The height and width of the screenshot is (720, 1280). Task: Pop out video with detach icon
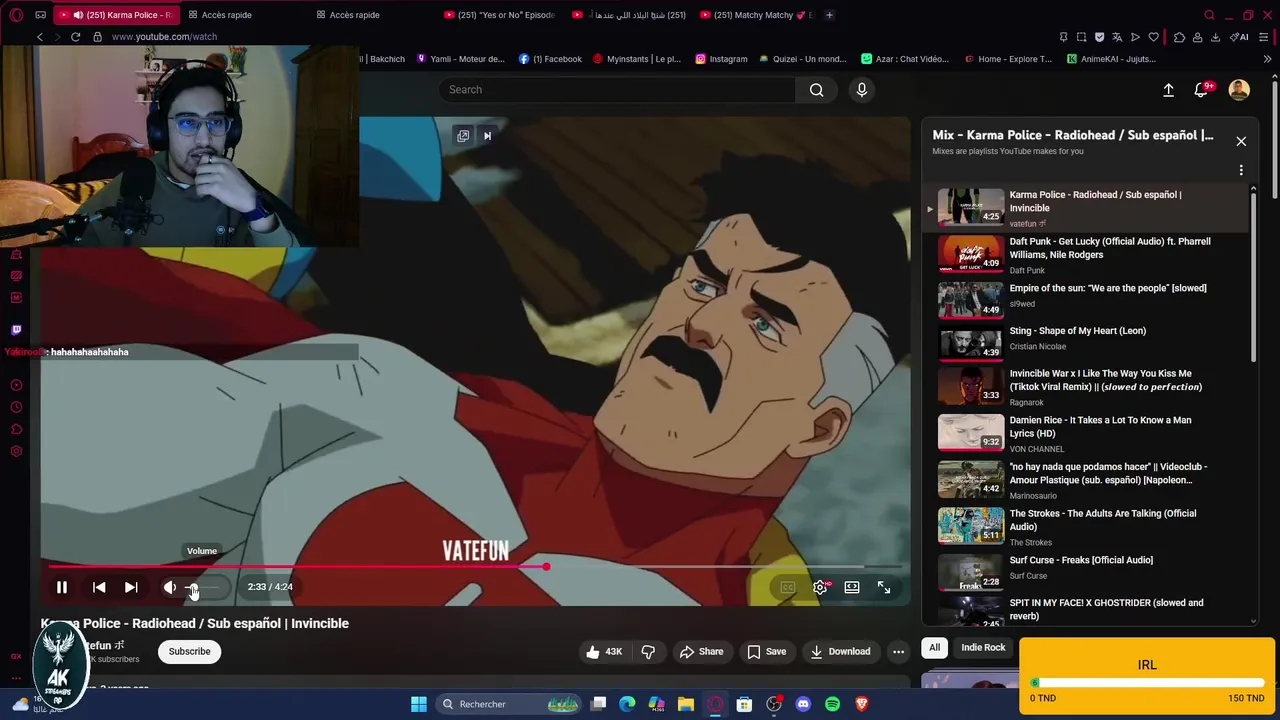(x=463, y=136)
